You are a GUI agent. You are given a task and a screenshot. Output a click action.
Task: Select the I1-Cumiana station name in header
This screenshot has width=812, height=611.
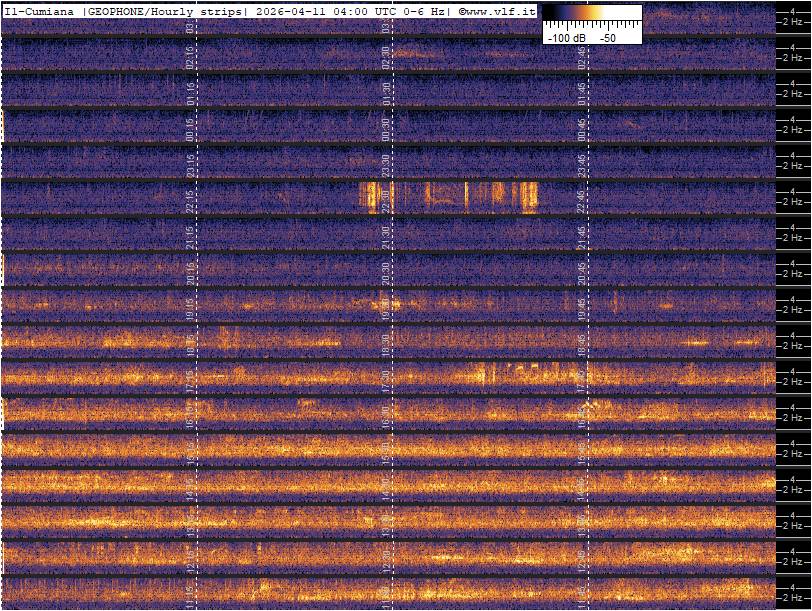pyautogui.click(x=40, y=11)
